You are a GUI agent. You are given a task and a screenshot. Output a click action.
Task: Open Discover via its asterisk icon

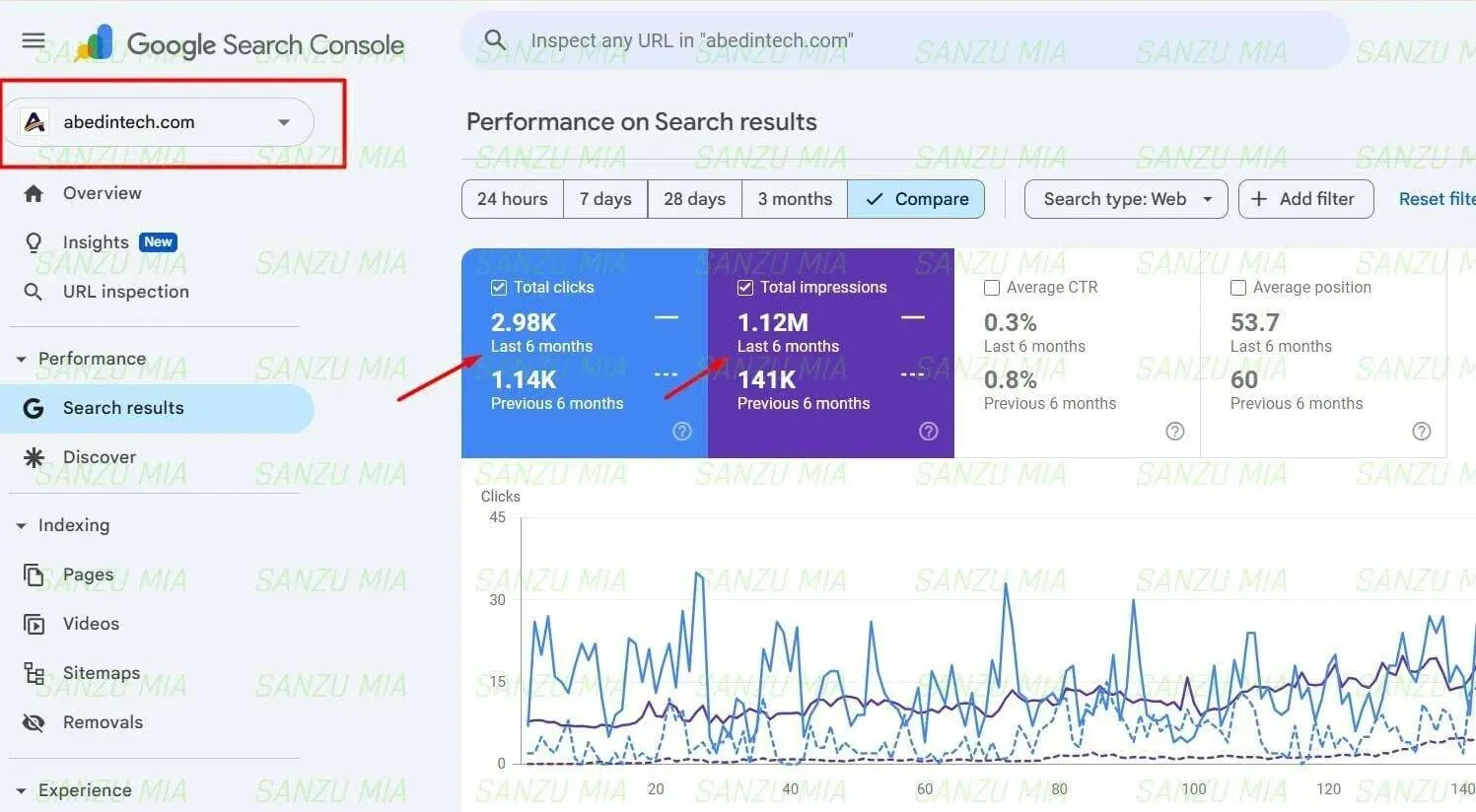(33, 456)
